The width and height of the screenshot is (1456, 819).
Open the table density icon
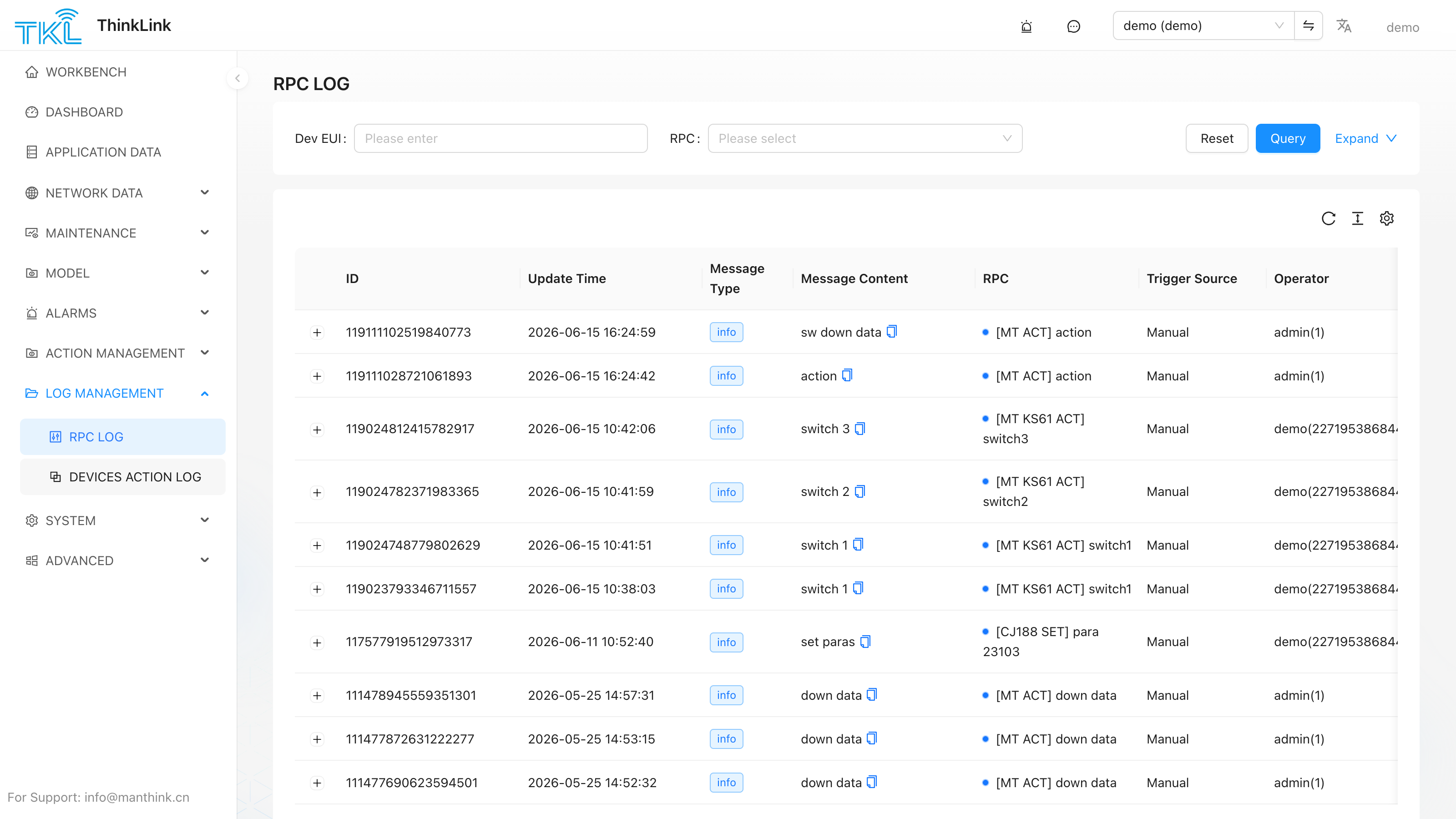click(x=1358, y=218)
